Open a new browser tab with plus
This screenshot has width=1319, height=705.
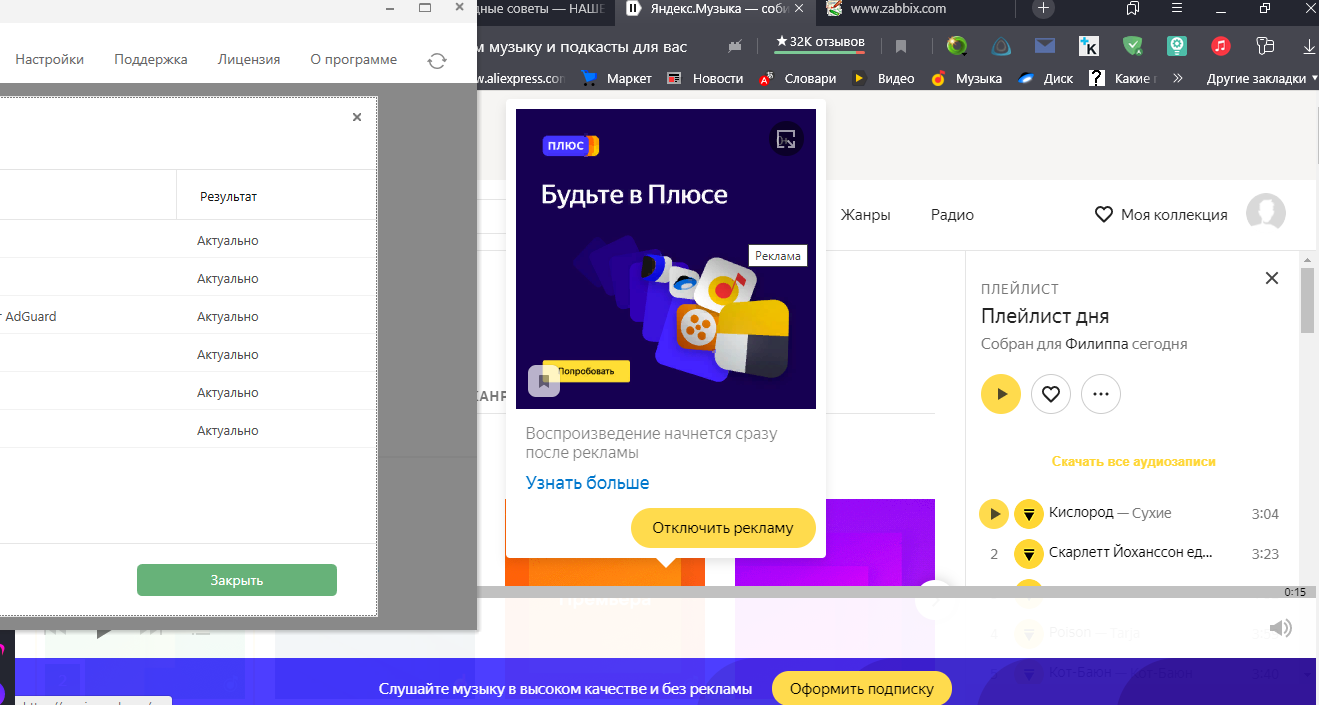tap(1043, 8)
